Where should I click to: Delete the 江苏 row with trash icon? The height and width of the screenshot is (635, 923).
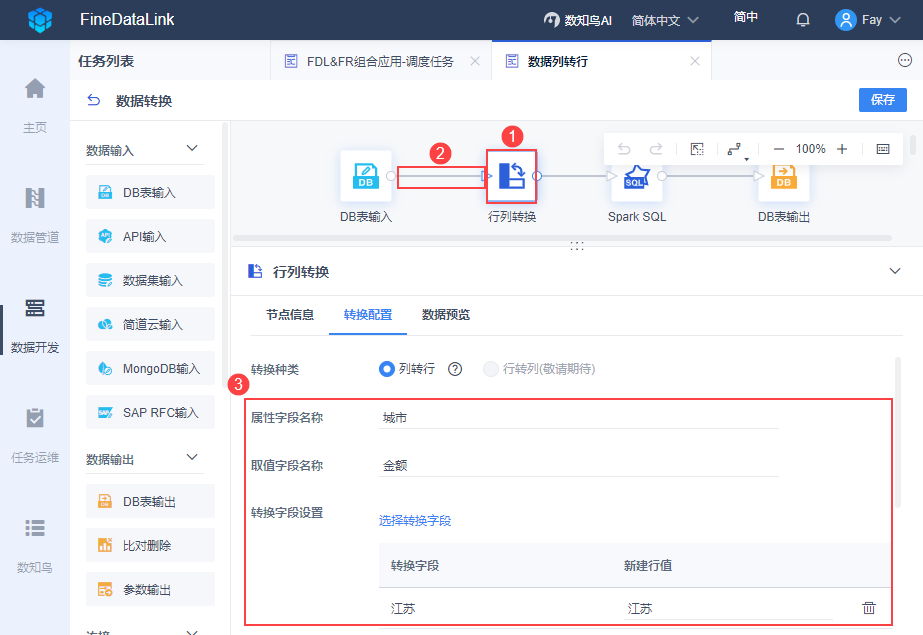click(x=869, y=608)
